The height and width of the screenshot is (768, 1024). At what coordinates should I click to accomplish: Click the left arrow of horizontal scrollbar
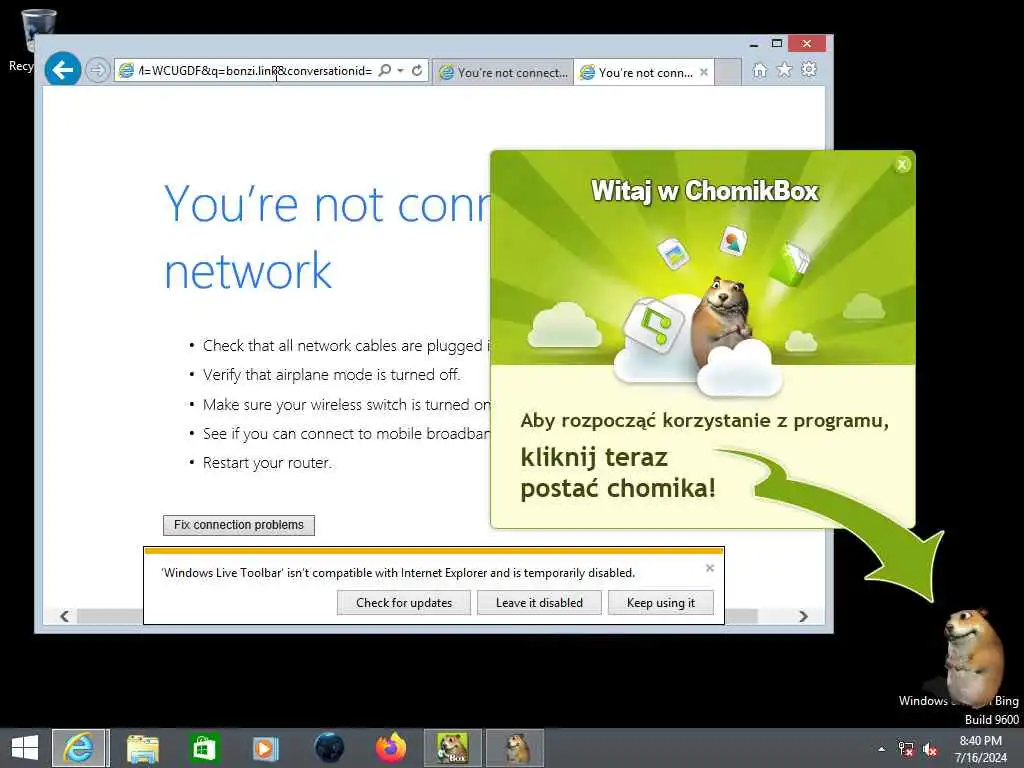65,616
